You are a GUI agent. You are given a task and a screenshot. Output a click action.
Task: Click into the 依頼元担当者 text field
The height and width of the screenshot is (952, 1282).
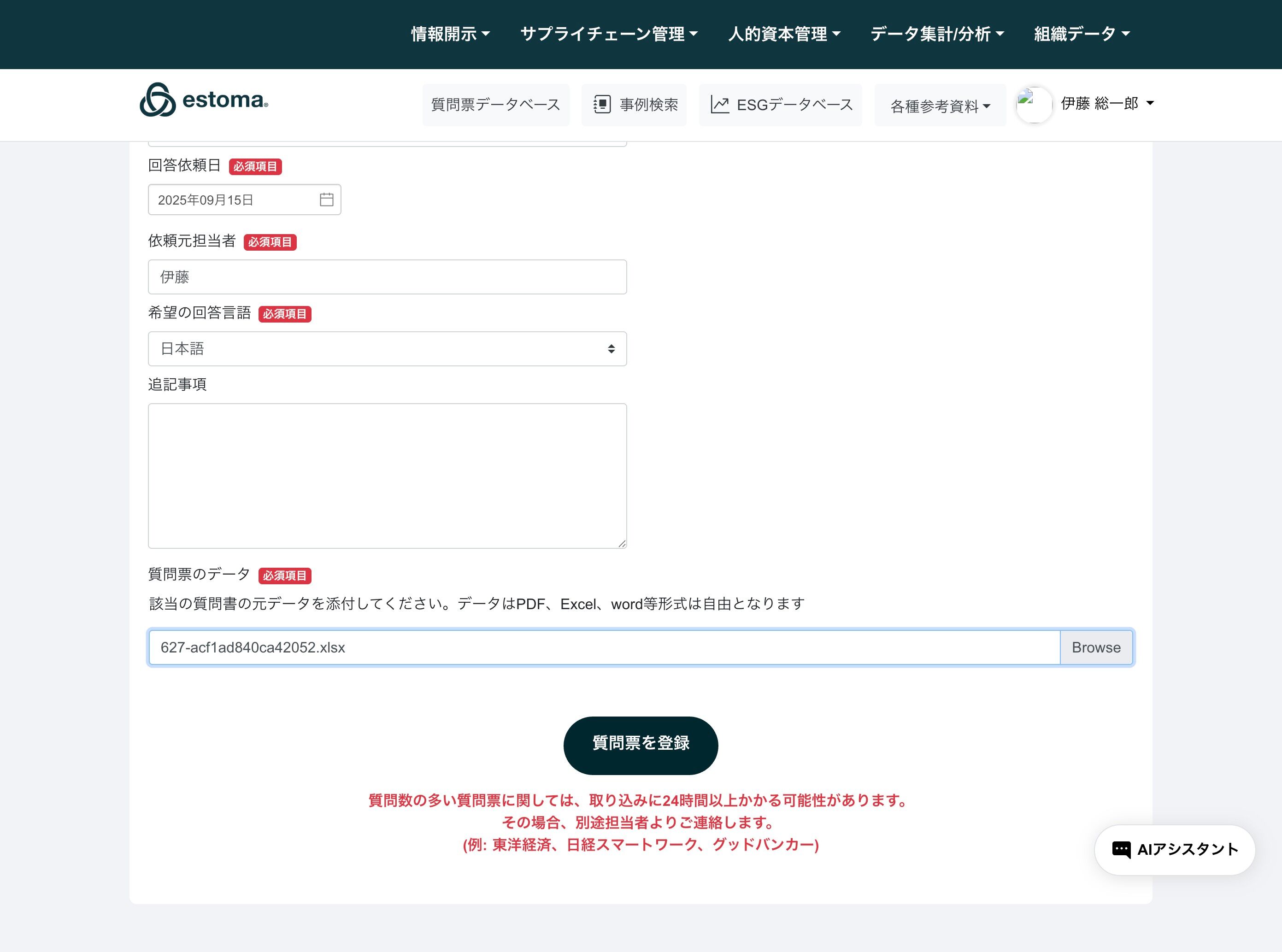point(387,276)
